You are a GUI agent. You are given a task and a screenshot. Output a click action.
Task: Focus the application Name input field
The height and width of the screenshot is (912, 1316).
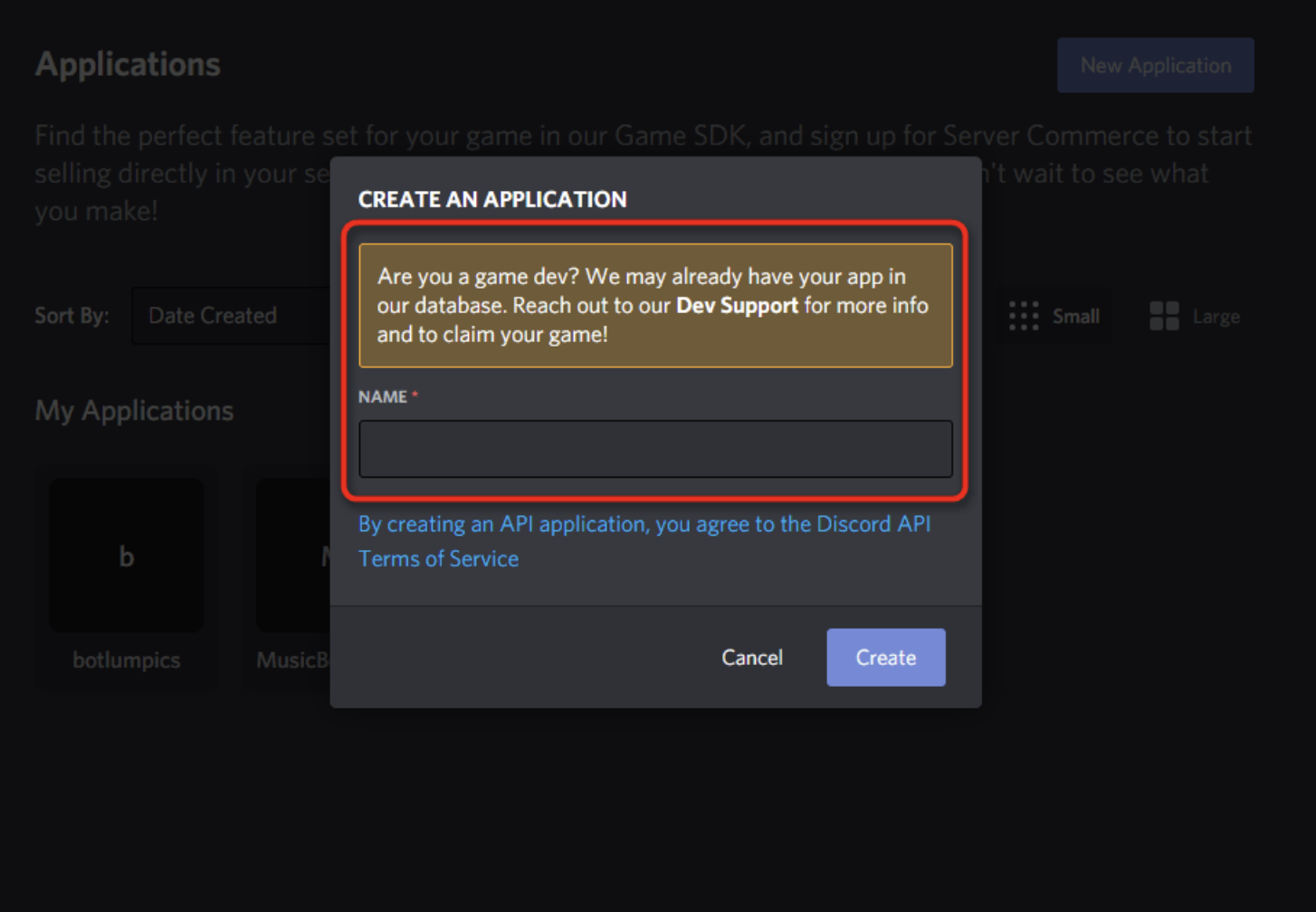pyautogui.click(x=655, y=449)
